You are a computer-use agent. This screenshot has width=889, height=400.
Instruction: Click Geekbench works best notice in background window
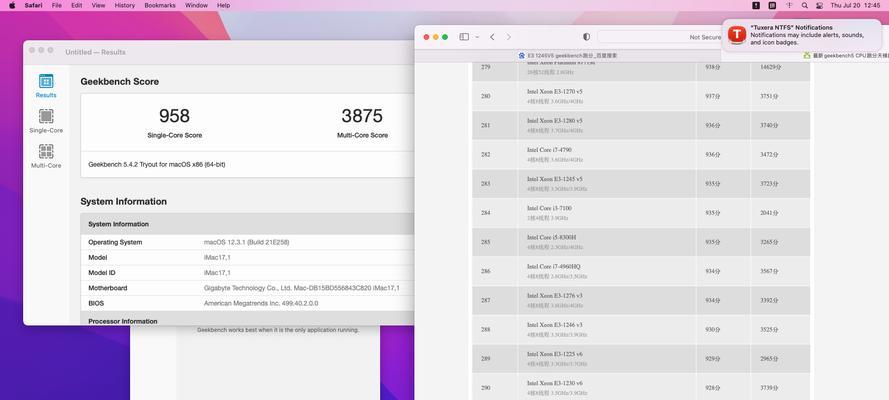click(x=278, y=330)
